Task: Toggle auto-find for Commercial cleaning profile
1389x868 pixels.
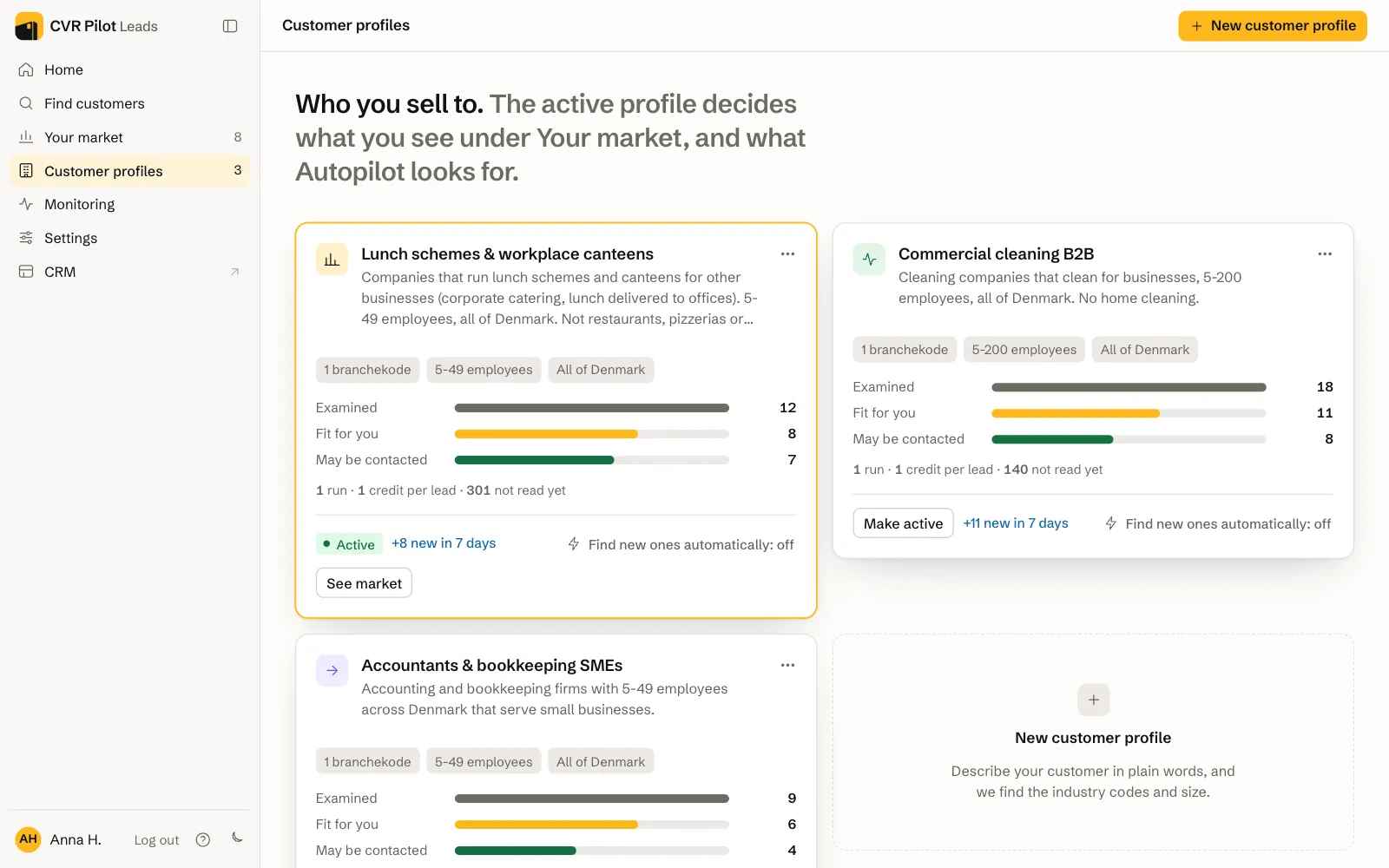Action: click(1218, 523)
